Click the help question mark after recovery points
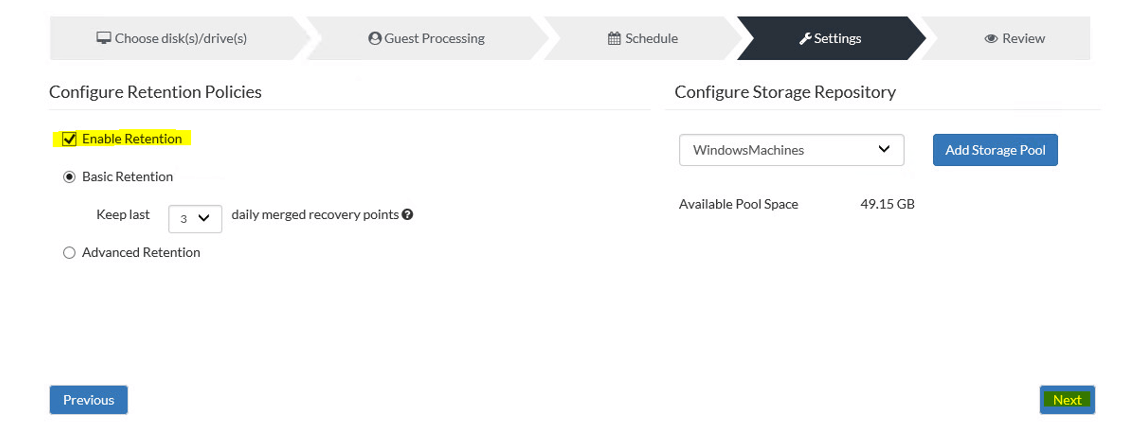 tap(408, 214)
